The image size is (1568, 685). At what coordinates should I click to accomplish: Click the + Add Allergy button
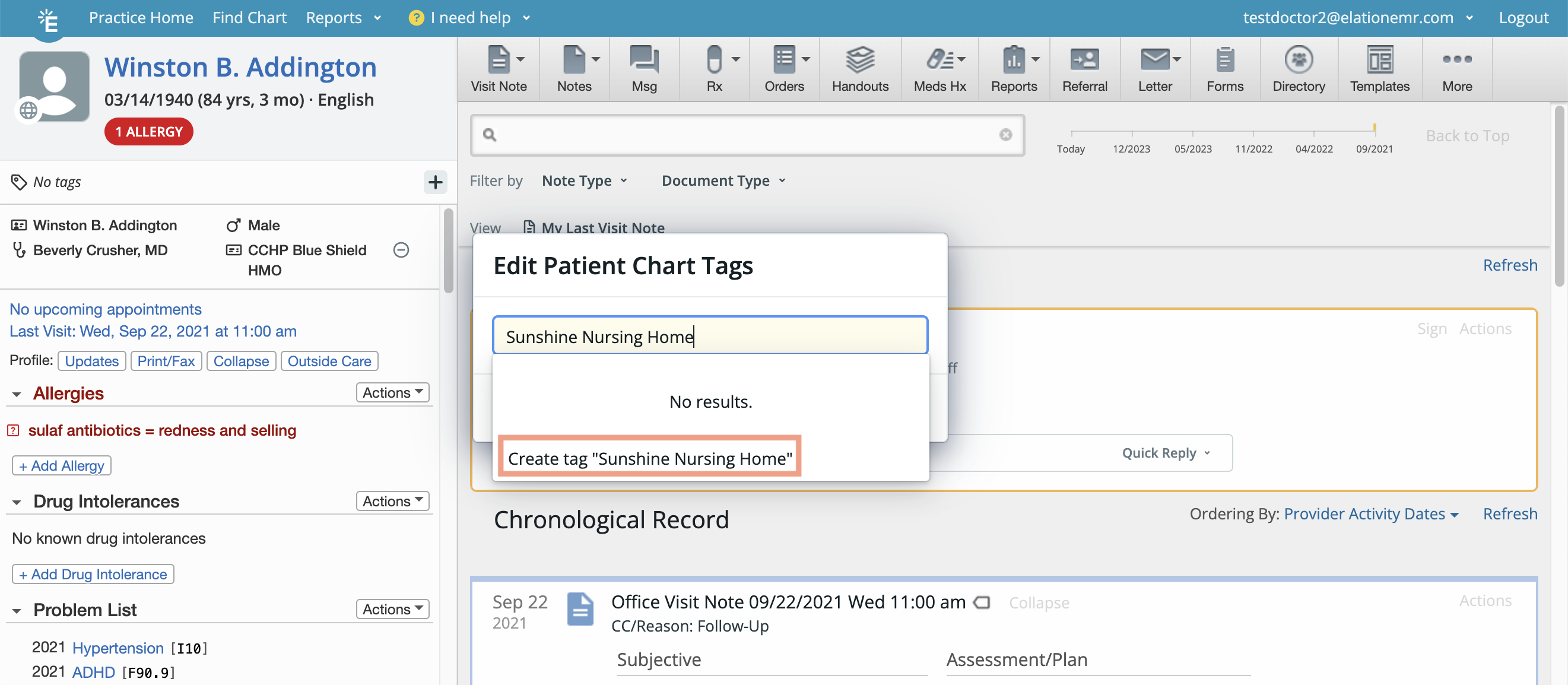tap(61, 465)
